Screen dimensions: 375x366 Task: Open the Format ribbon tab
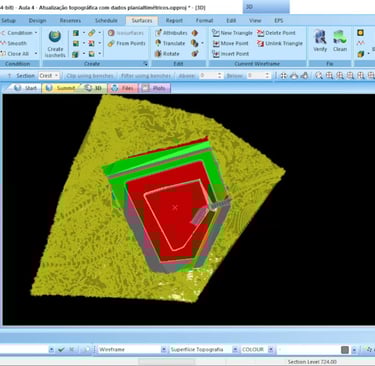tap(204, 20)
